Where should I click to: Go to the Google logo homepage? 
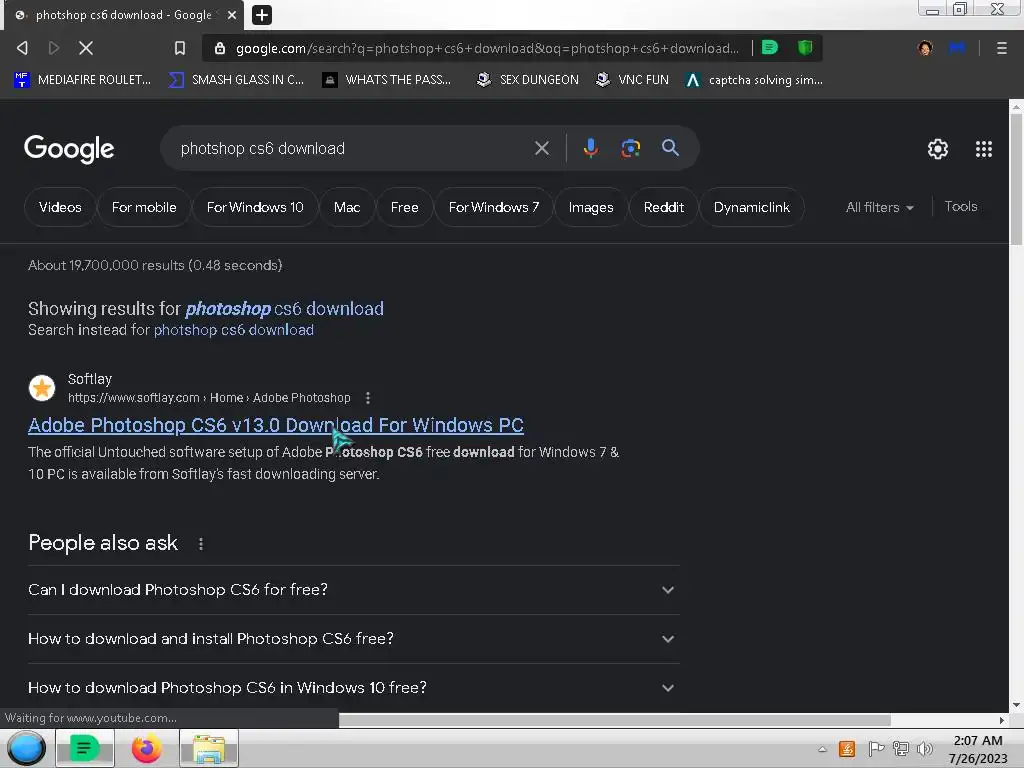69,149
